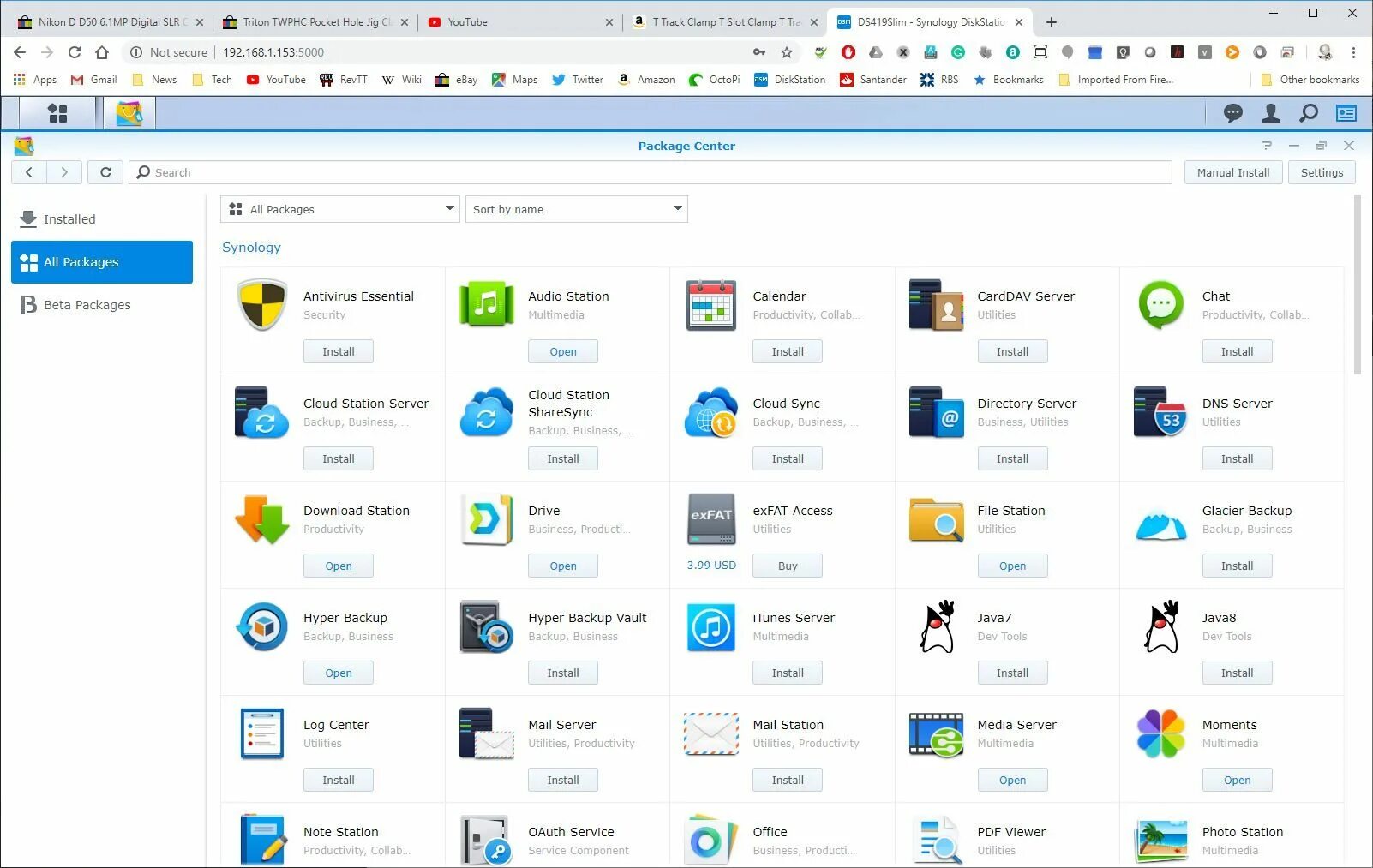Refresh the Package Center list
Image resolution: width=1373 pixels, height=868 pixels.
point(105,172)
